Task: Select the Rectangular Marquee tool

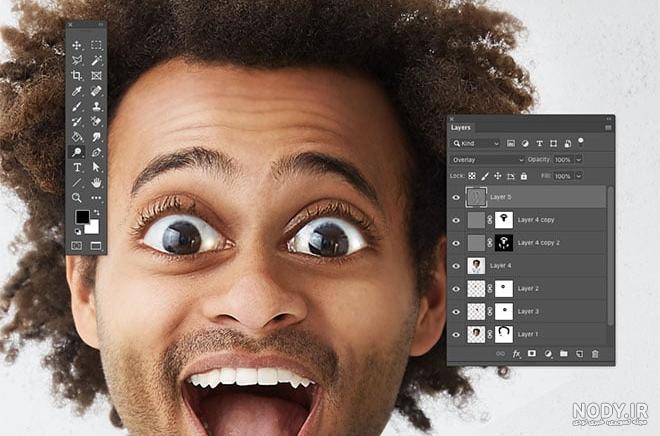Action: coord(96,45)
